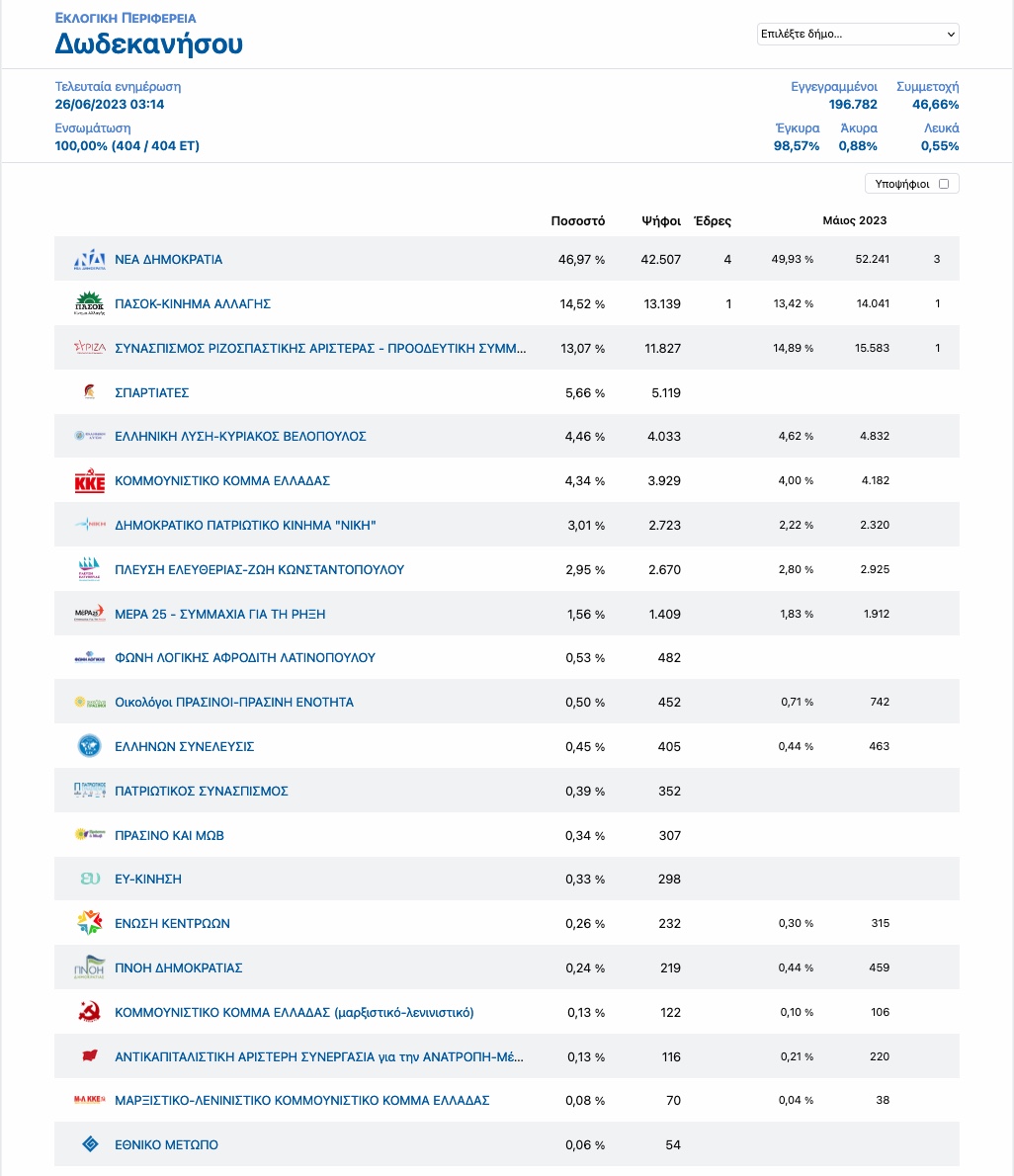Viewport: 1014px width, 1176px height.
Task: Open the ΕΥ-ΚΙΝΗΣΗ party link
Action: point(147,879)
